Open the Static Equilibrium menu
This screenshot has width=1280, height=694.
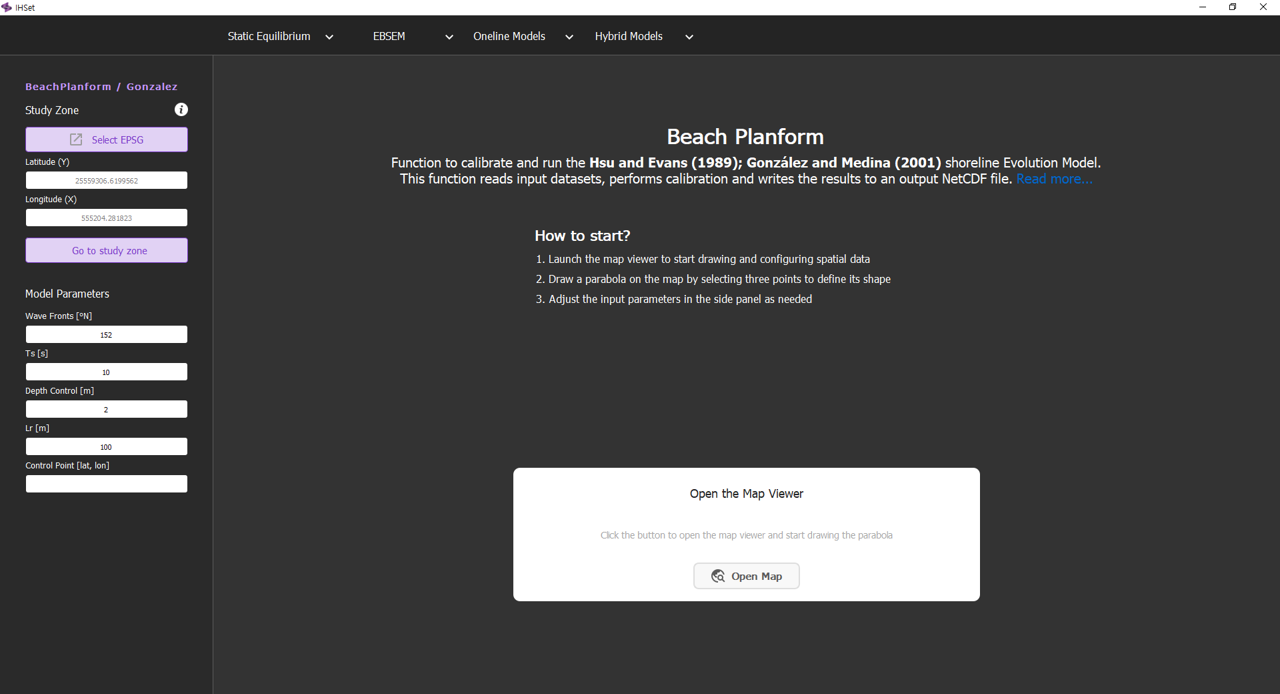point(269,36)
